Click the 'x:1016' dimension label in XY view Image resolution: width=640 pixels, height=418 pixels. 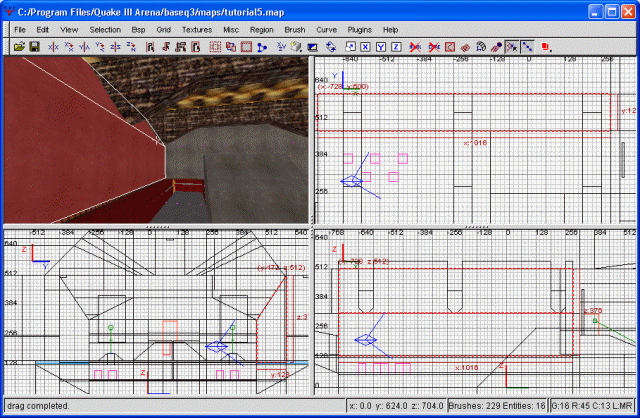point(475,143)
